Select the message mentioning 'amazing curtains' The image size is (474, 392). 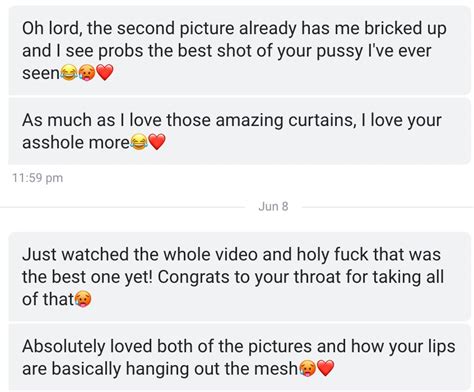tap(239, 131)
